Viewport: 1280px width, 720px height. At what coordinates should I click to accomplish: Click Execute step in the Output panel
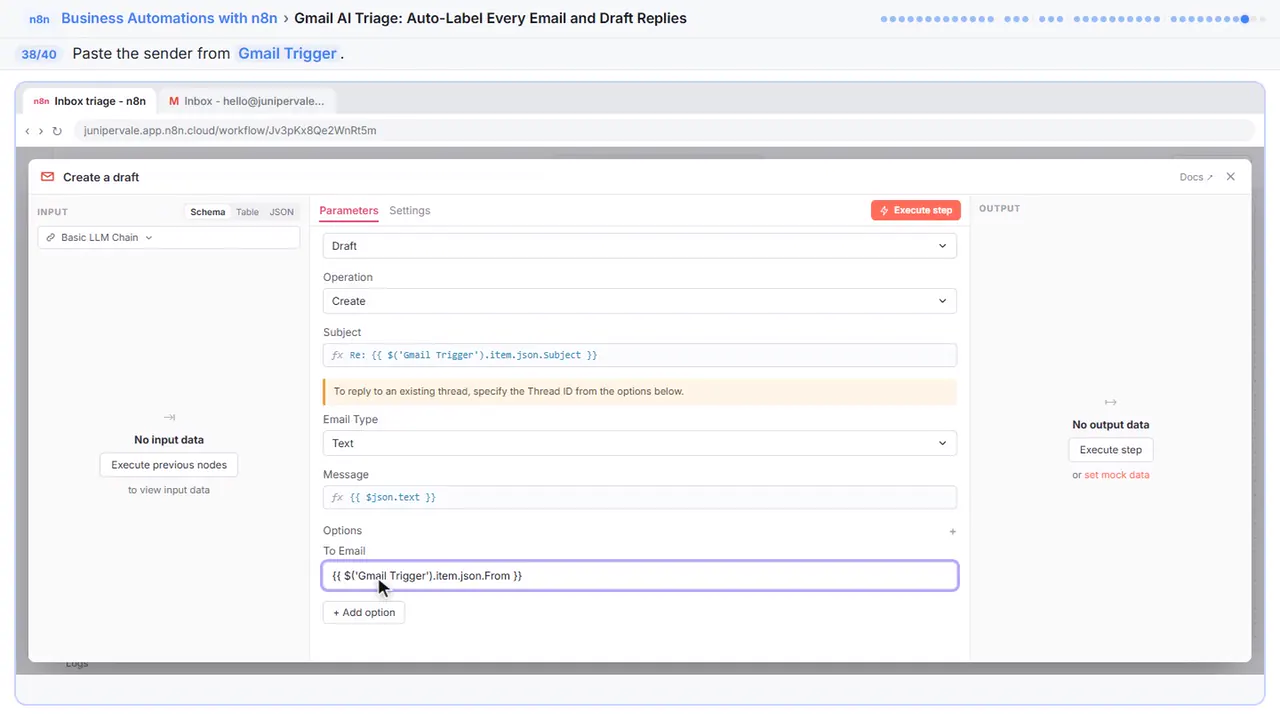click(1111, 450)
